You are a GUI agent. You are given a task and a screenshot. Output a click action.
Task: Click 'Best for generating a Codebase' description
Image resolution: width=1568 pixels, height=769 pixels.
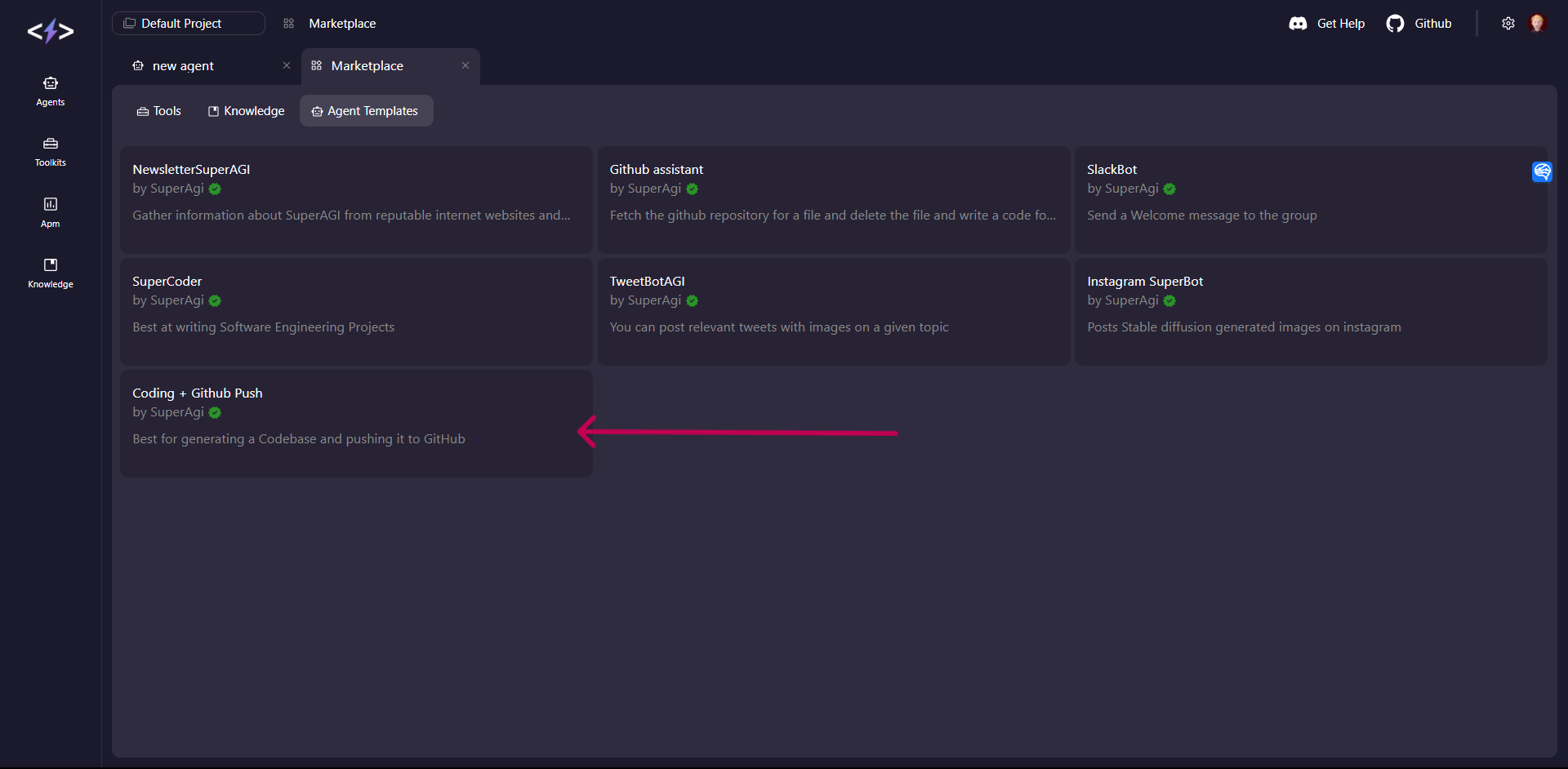click(299, 439)
